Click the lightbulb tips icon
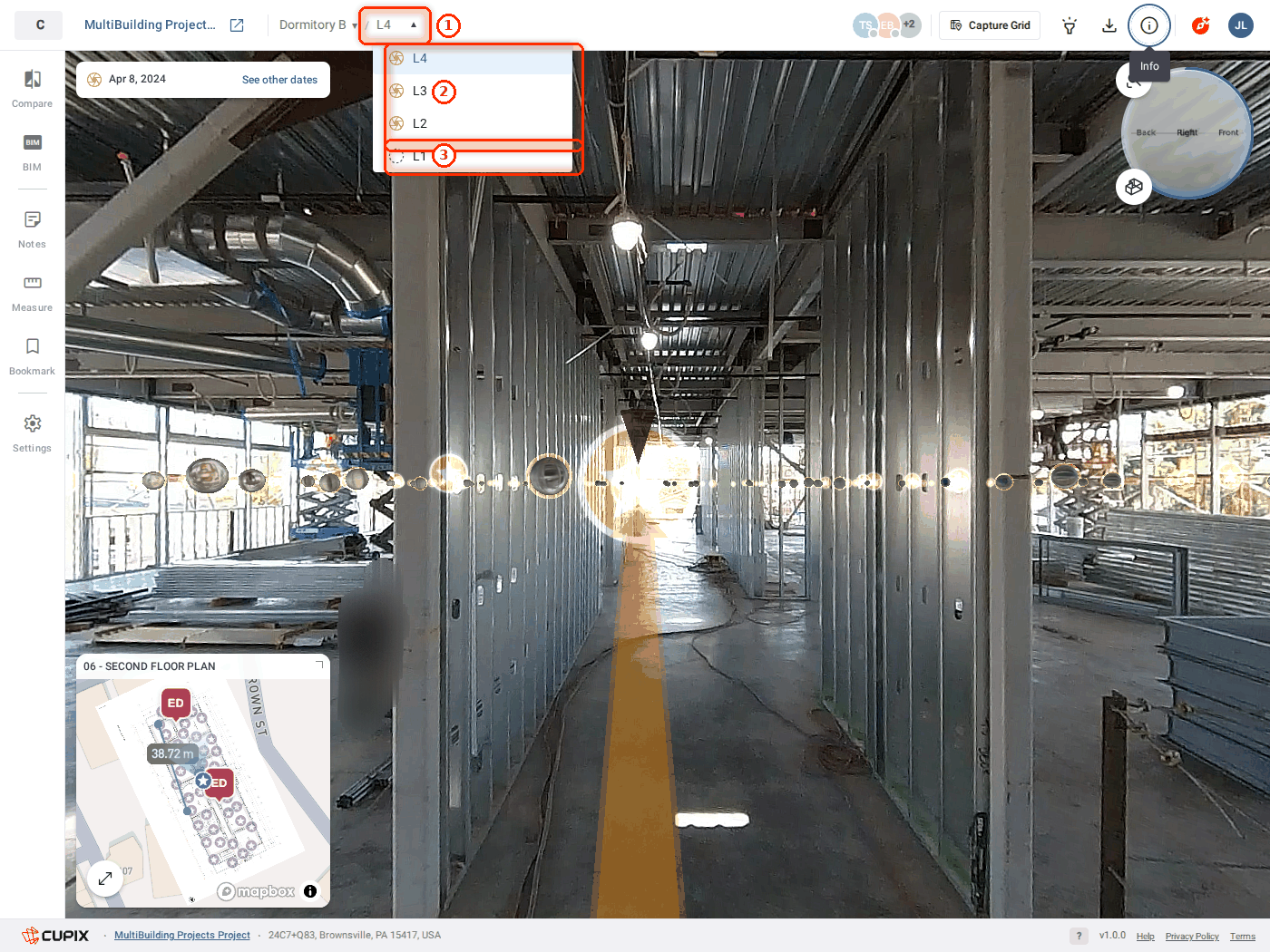Image resolution: width=1270 pixels, height=952 pixels. [x=1070, y=25]
